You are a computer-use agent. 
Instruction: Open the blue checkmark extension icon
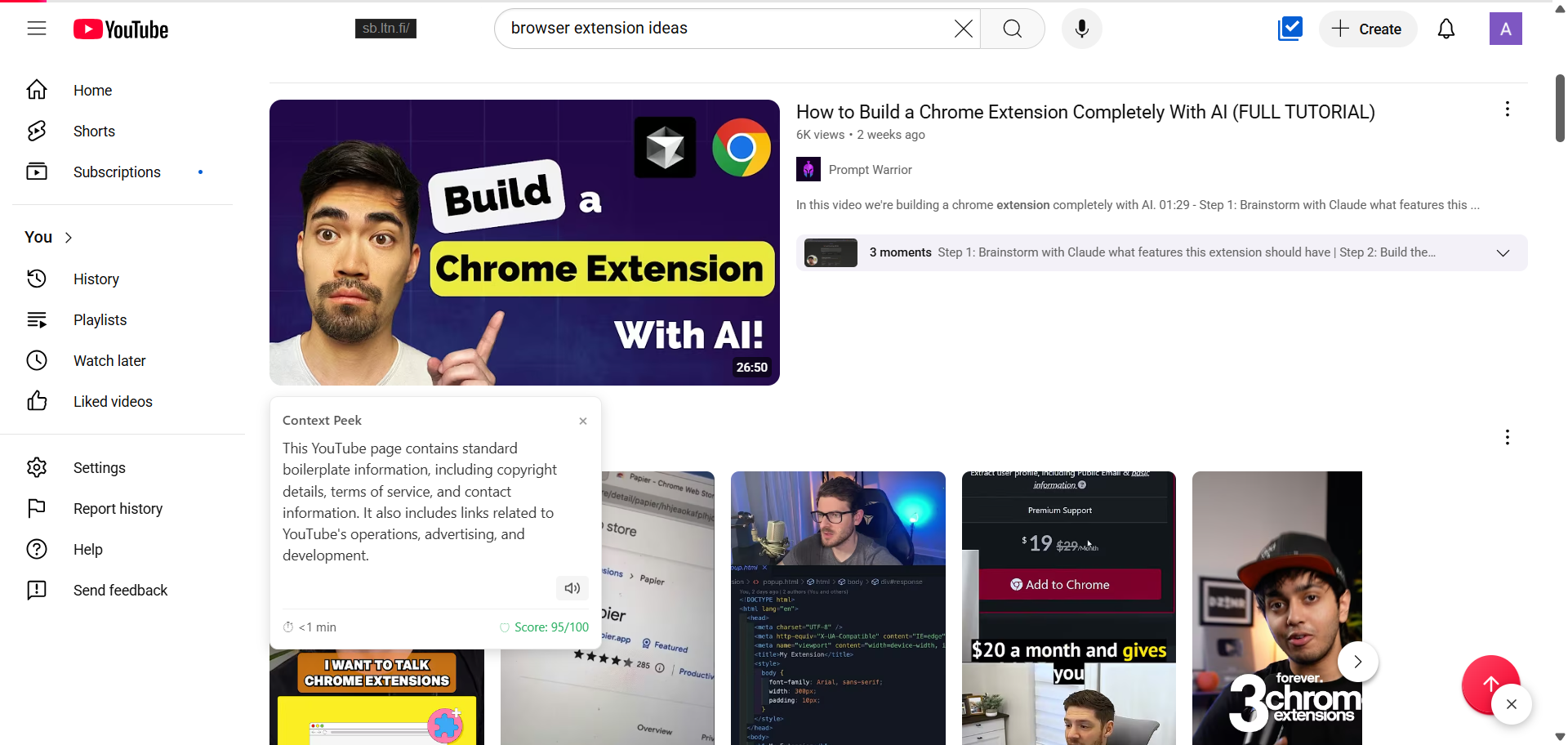pos(1290,29)
